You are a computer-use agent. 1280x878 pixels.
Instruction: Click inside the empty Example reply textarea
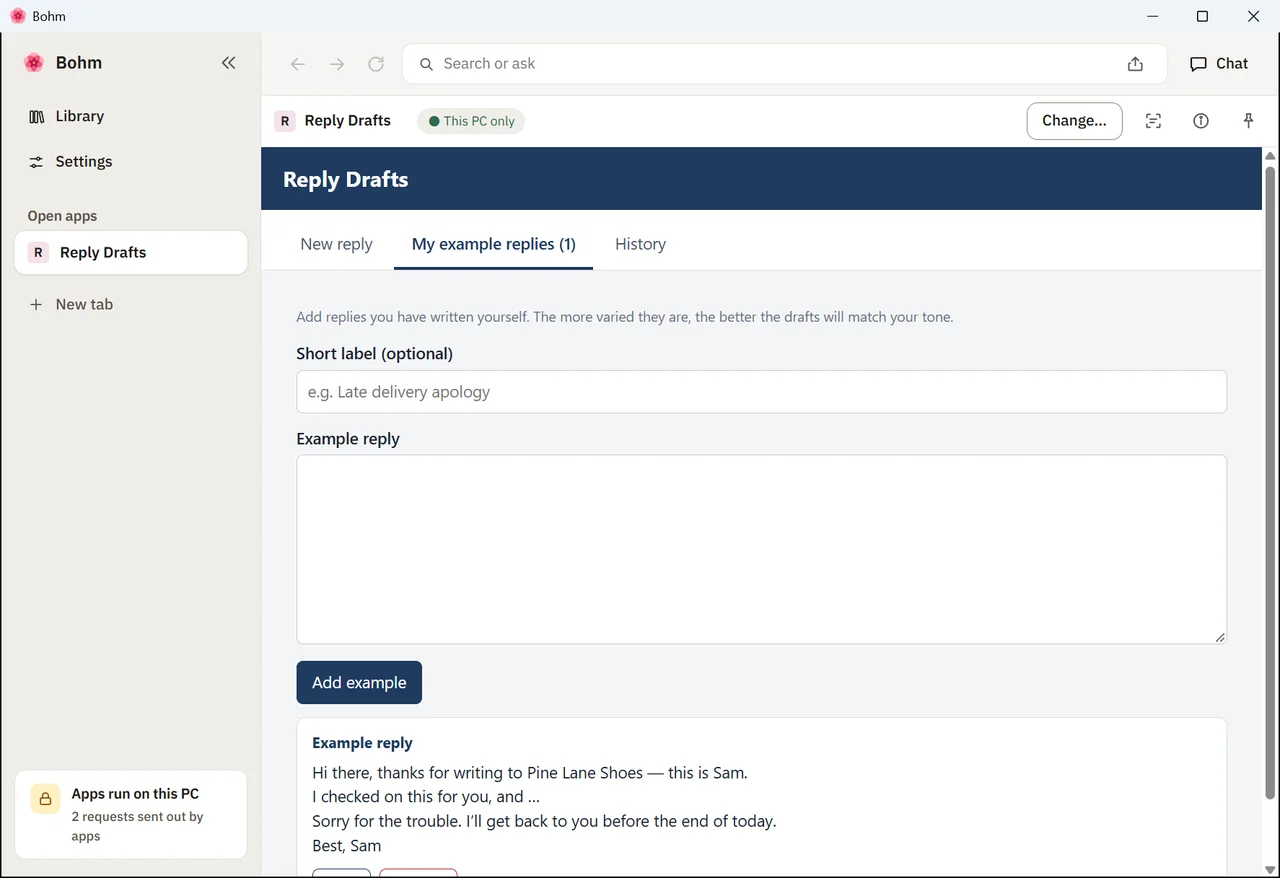[x=762, y=550]
